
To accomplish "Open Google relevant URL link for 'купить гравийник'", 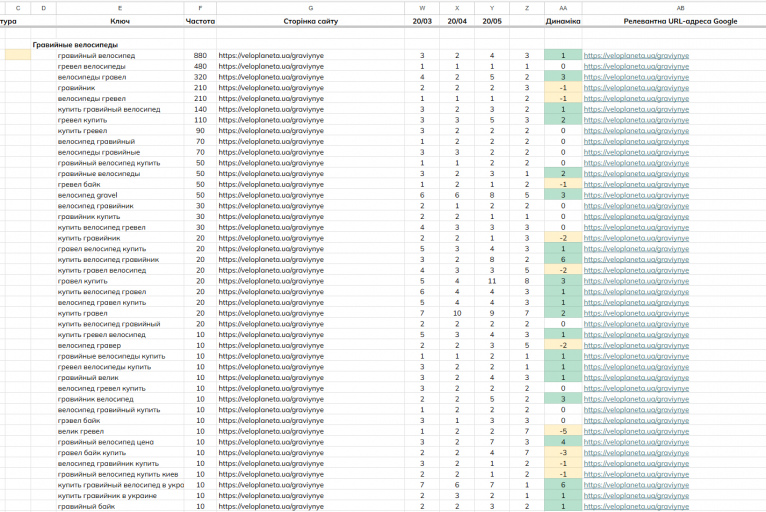I will 636,238.
